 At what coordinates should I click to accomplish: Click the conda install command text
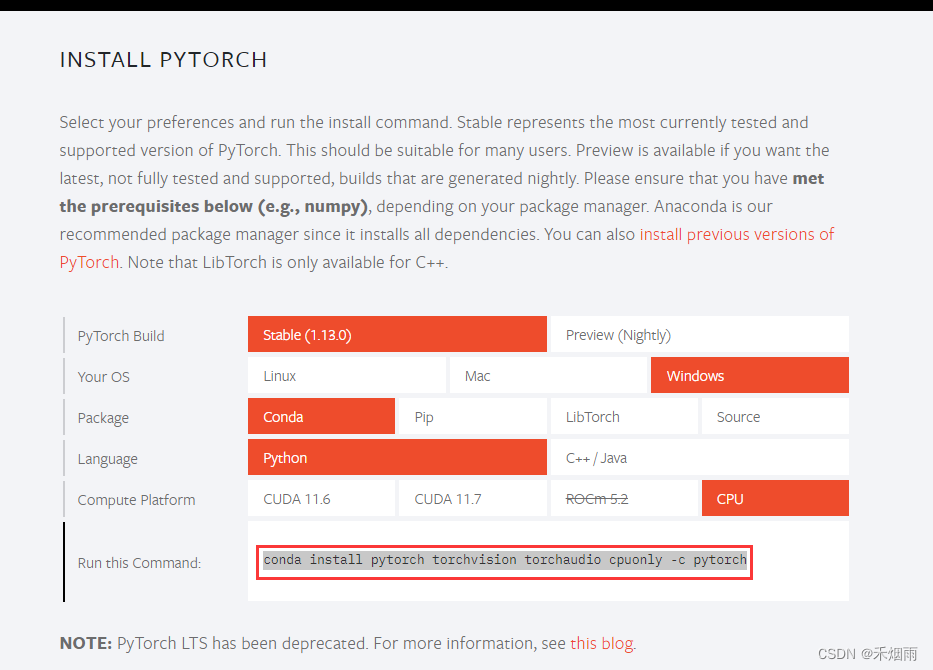click(505, 560)
